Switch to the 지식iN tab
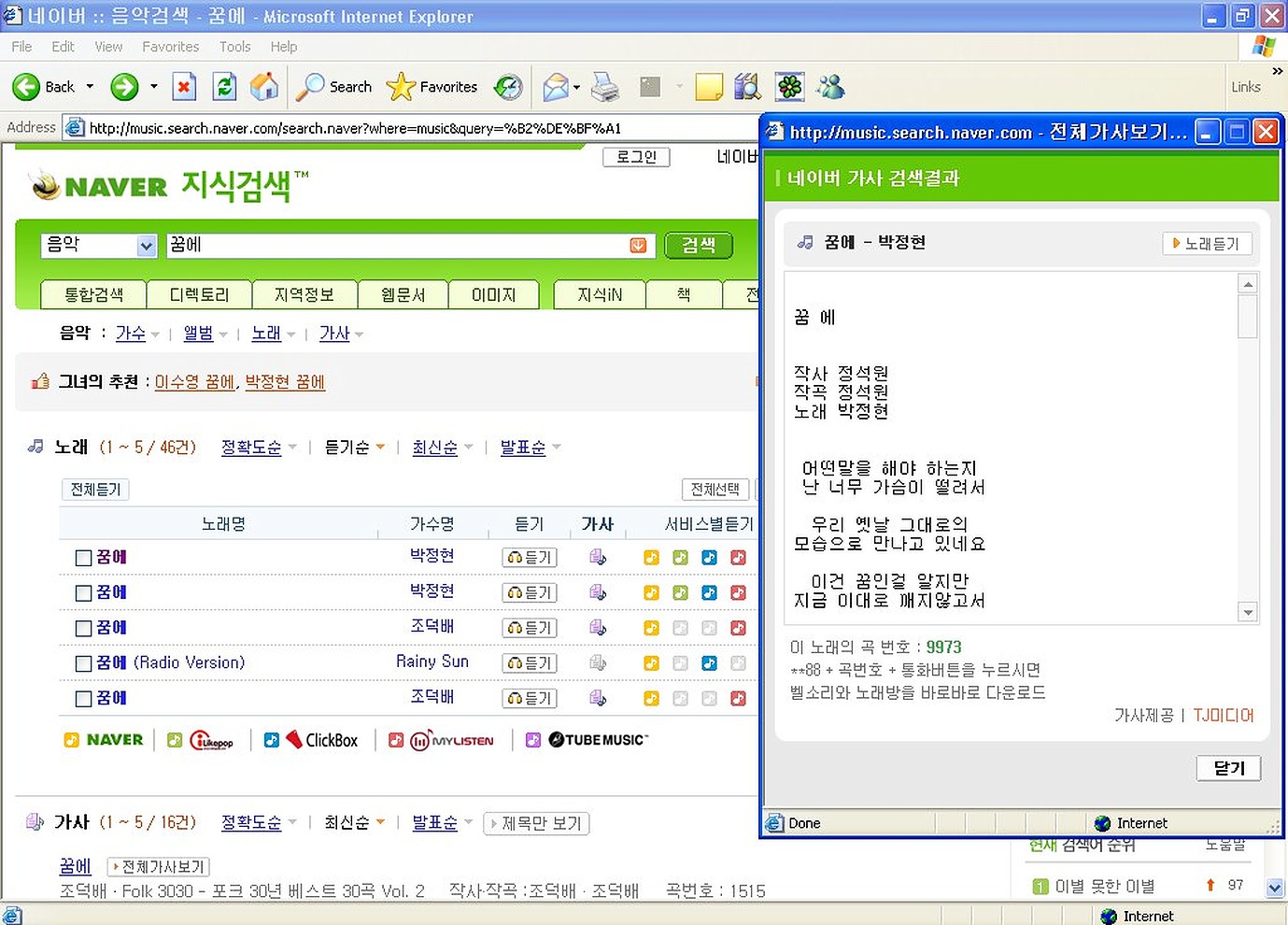 click(600, 294)
